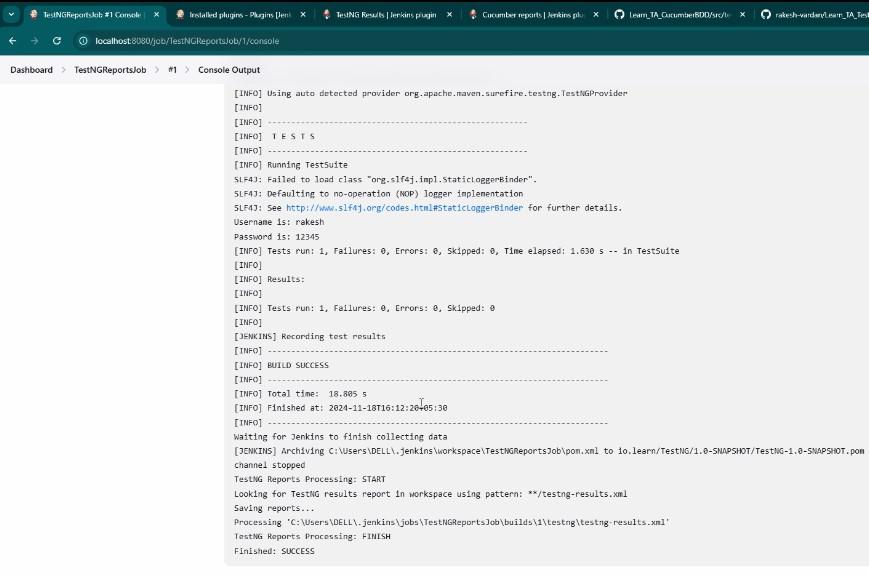The image size is (869, 577).
Task: Switch to TestNG Results Jenkins plugin tab
Action: pos(386,15)
